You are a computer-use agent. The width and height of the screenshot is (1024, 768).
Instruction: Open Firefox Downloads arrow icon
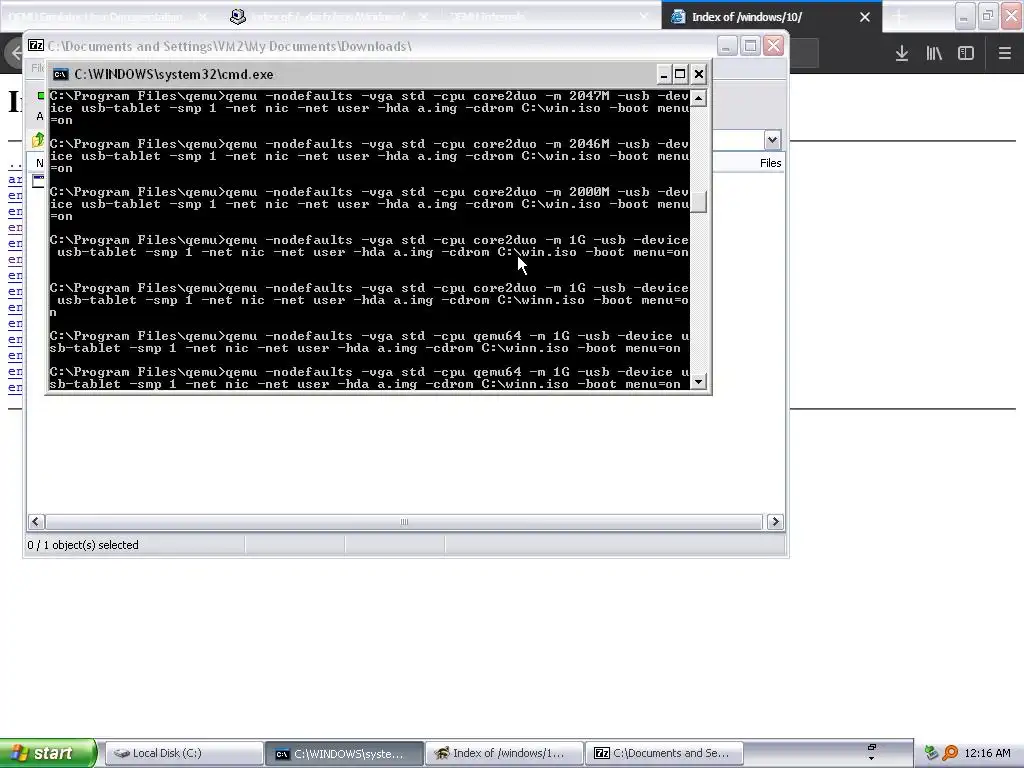pyautogui.click(x=902, y=54)
